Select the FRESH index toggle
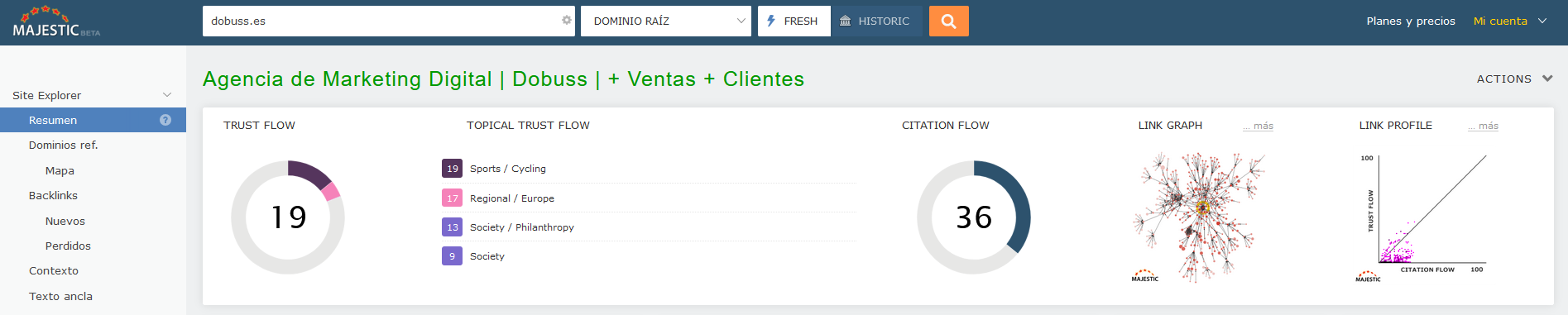 point(794,21)
